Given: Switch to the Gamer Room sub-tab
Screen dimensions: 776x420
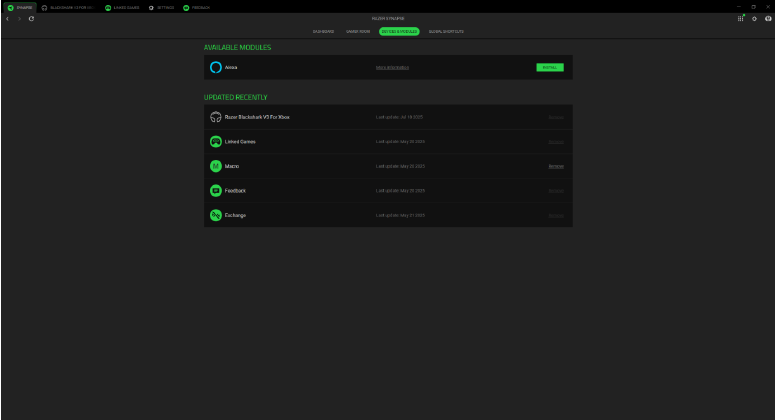Looking at the screenshot, I should (358, 32).
